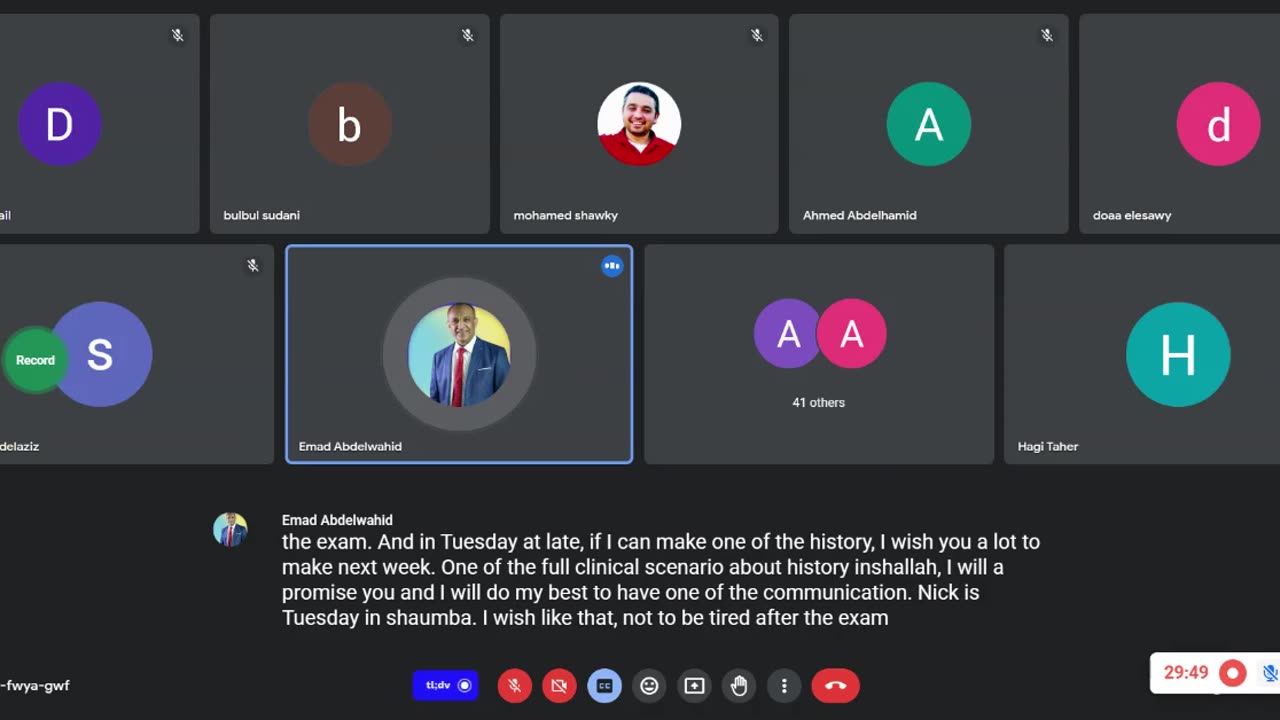The width and height of the screenshot is (1280, 720).
Task: Click the meeting code -fwya-gwf
Action: (x=35, y=685)
